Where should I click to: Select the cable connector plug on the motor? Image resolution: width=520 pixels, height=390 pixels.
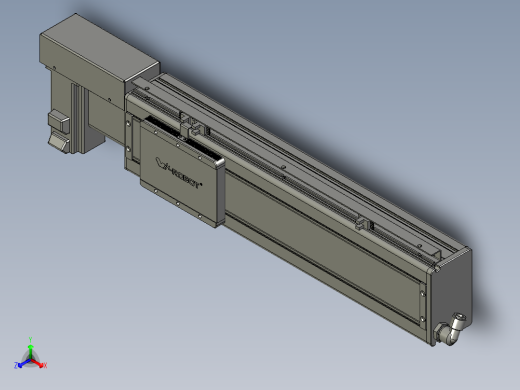point(59,121)
